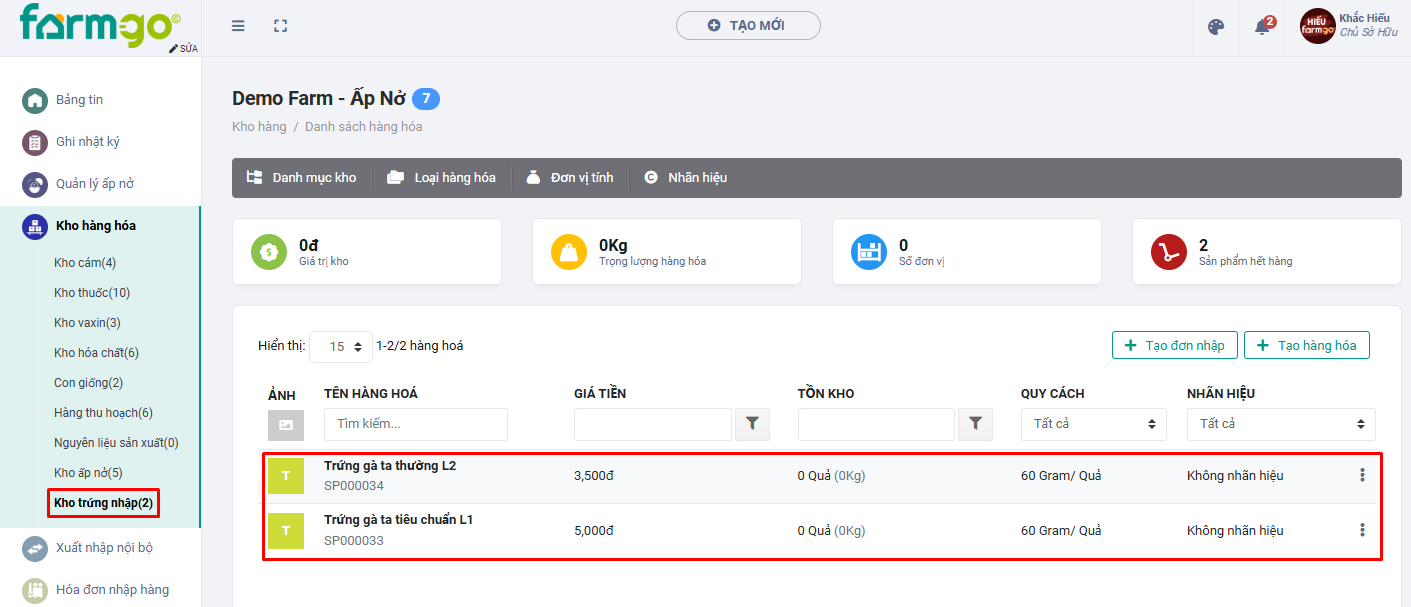Screen dimensions: 1411x607
Task: Open Loại hàng hóa toolbar tab
Action: click(x=442, y=178)
